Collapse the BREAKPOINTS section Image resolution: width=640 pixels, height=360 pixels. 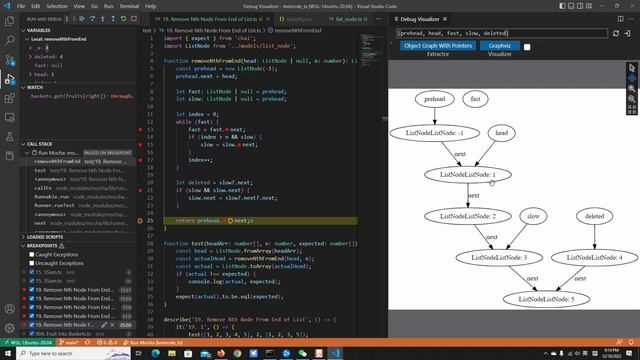[43, 246]
